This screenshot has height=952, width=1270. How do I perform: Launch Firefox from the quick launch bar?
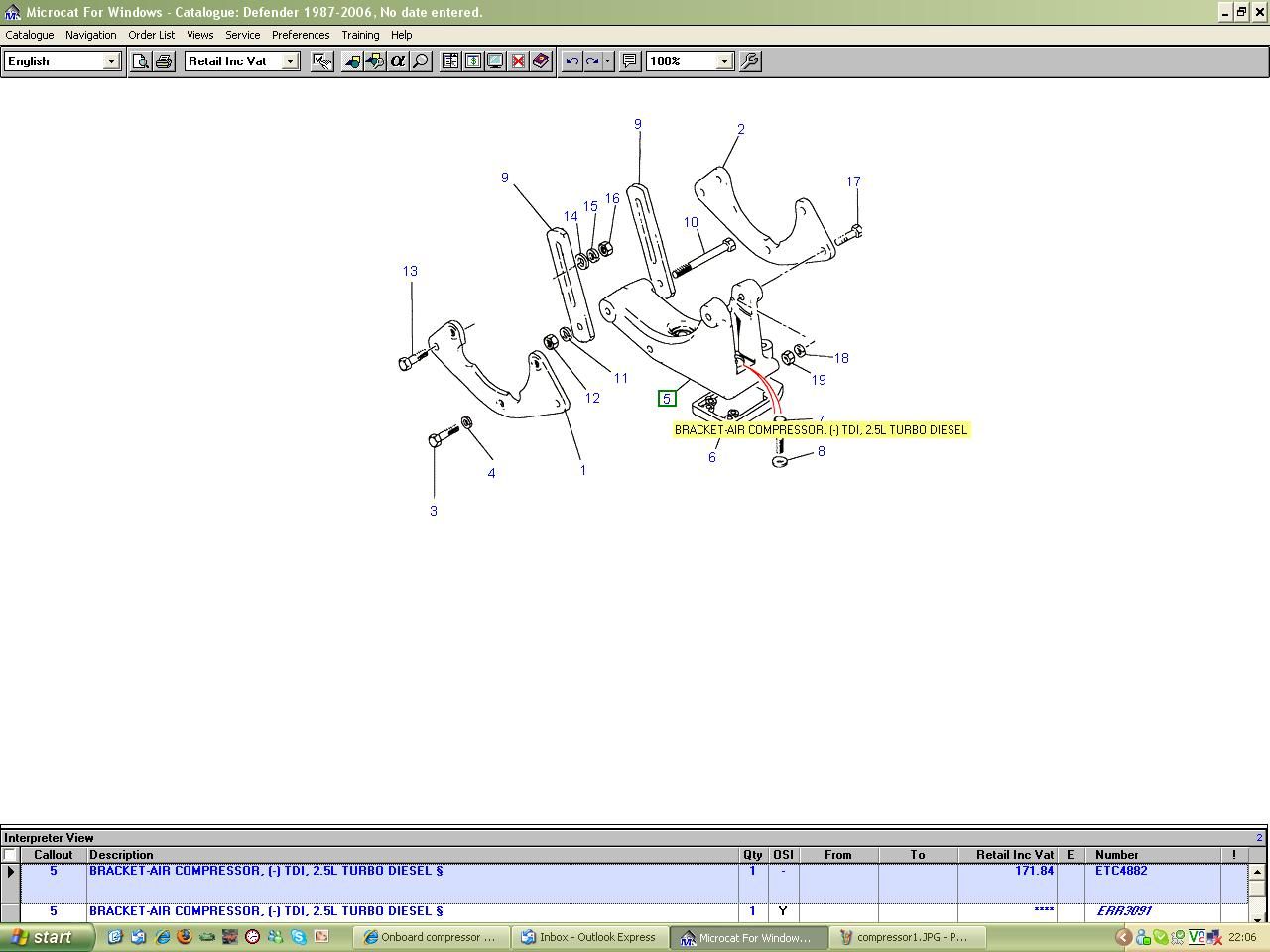[185, 937]
